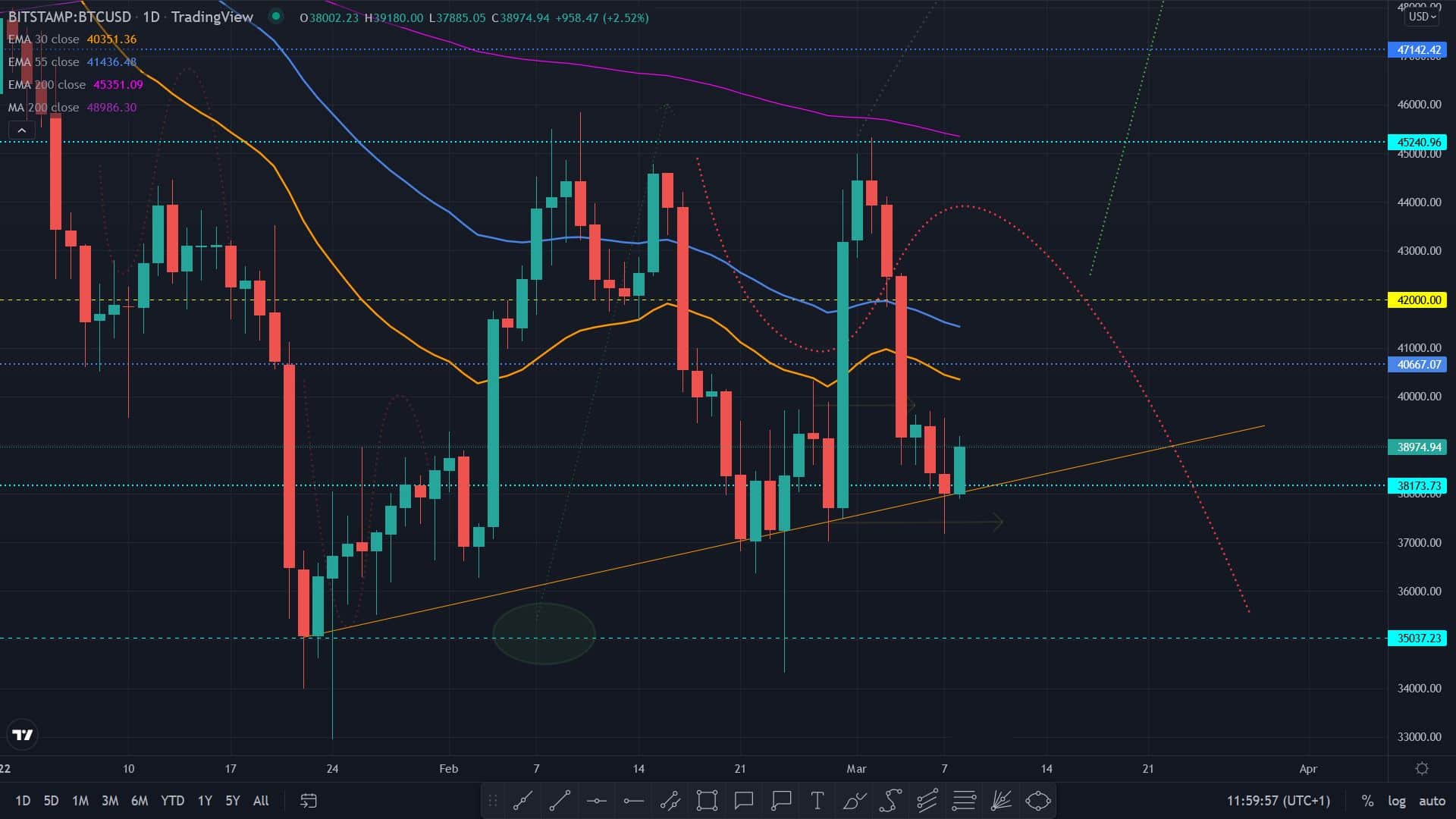Select the brush drawing tool
This screenshot has width=1456, height=819.
[855, 801]
